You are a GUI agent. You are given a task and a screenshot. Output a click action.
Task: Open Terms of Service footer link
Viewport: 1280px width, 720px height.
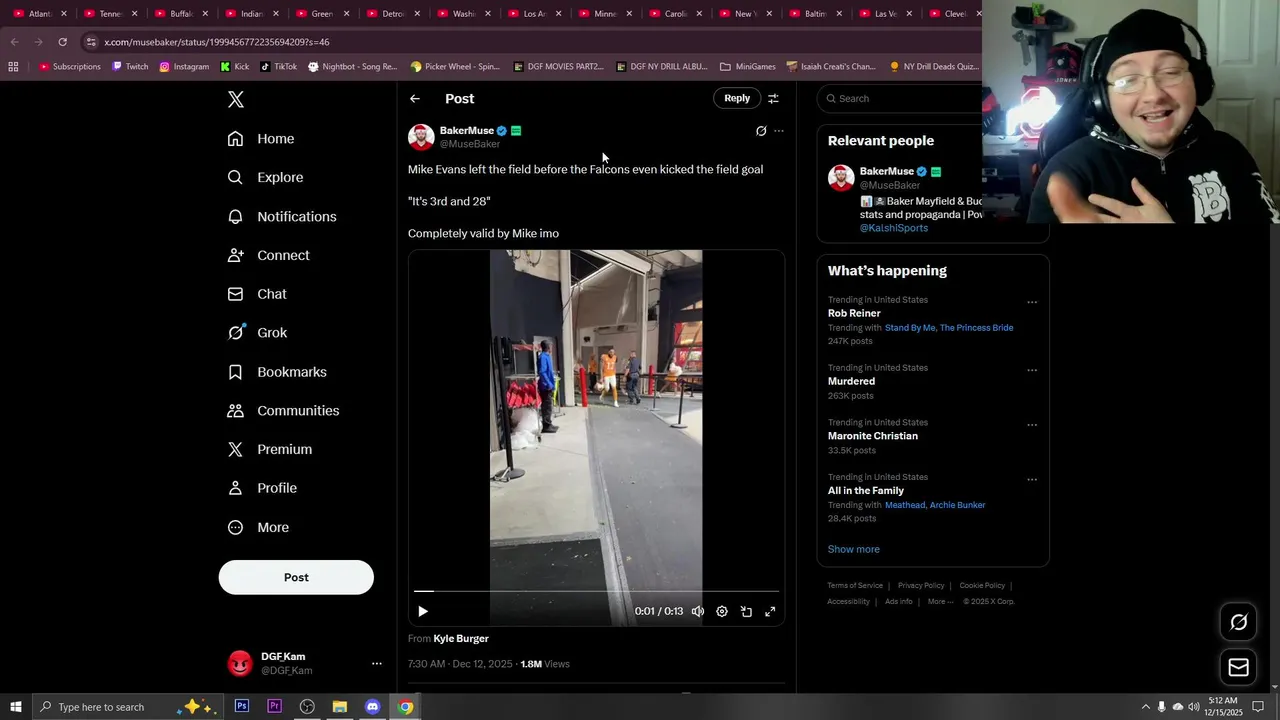pyautogui.click(x=855, y=585)
